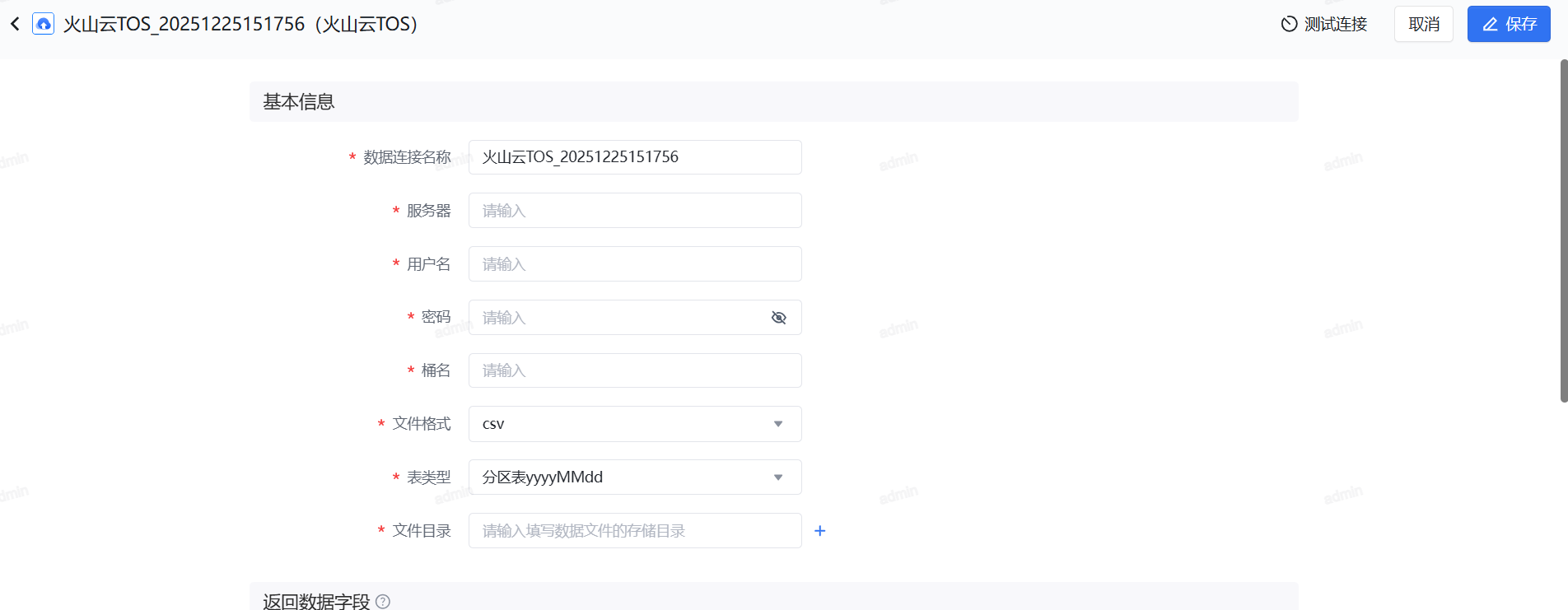The image size is (1568, 610).
Task: Click the 文件目录 directory input field
Action: [634, 531]
